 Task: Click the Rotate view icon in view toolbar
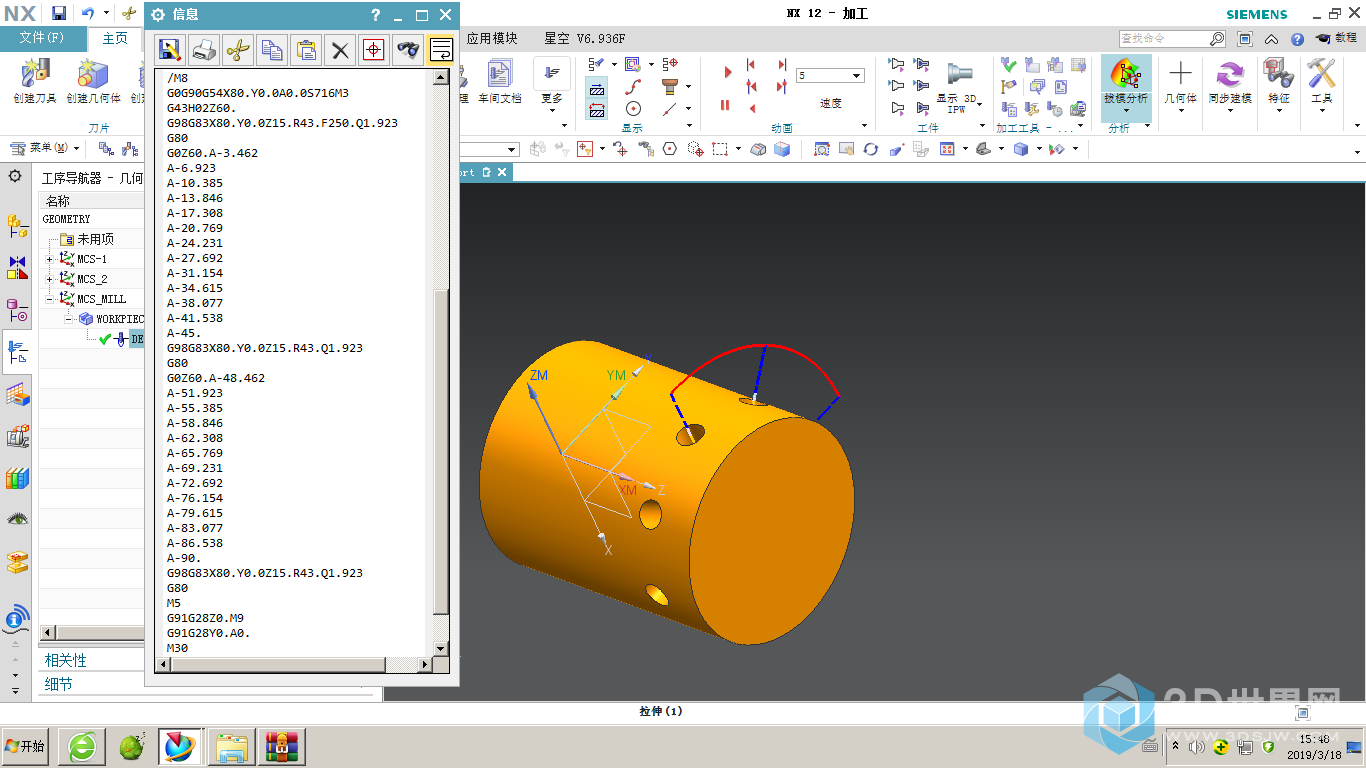[871, 149]
